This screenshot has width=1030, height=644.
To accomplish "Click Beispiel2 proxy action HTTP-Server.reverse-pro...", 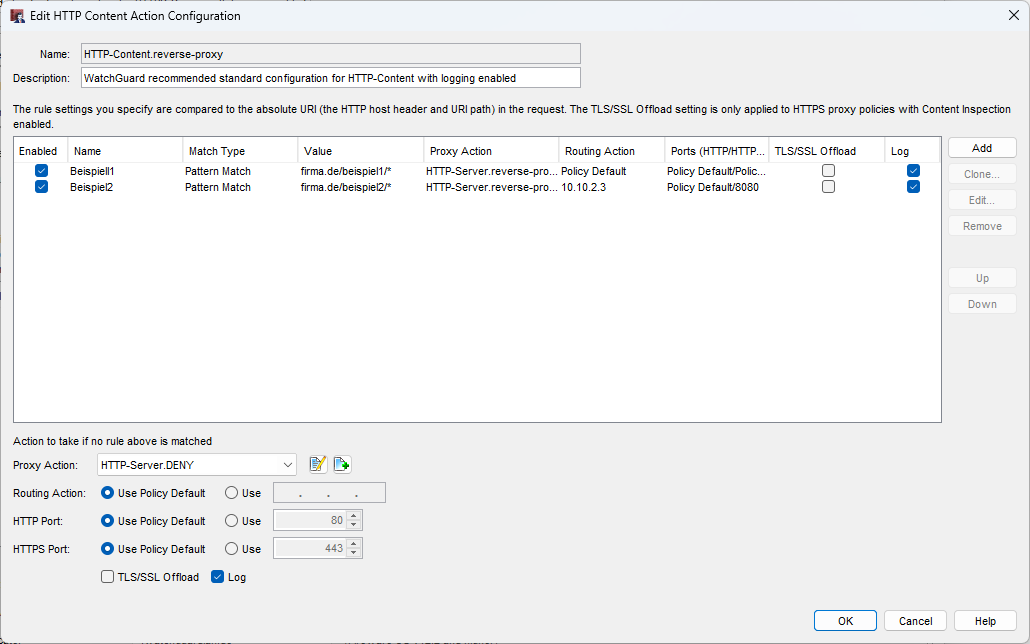I will coord(492,187).
